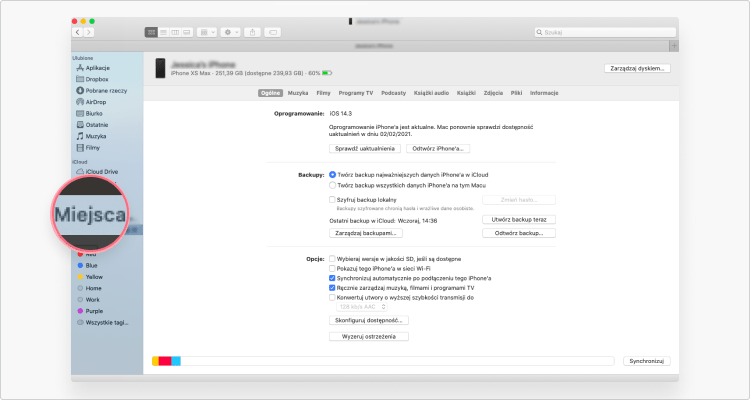
Task: Click Odtwórz iPhone'a button
Action: pyautogui.click(x=438, y=149)
